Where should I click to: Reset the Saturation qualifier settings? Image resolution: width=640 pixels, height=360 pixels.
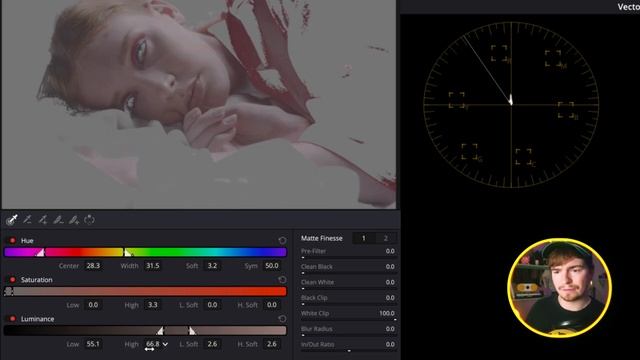coord(282,280)
